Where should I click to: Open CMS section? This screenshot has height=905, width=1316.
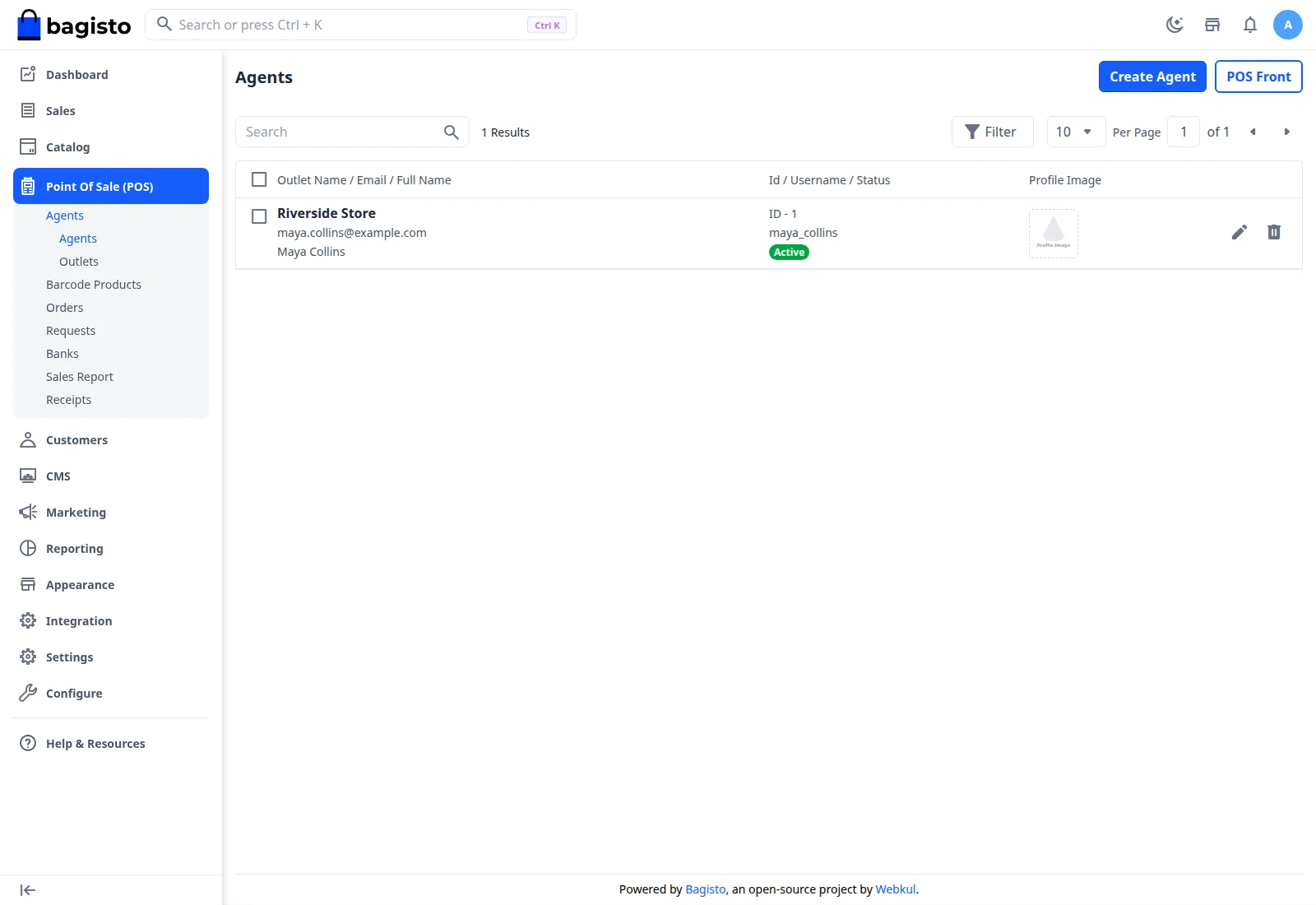(x=111, y=476)
